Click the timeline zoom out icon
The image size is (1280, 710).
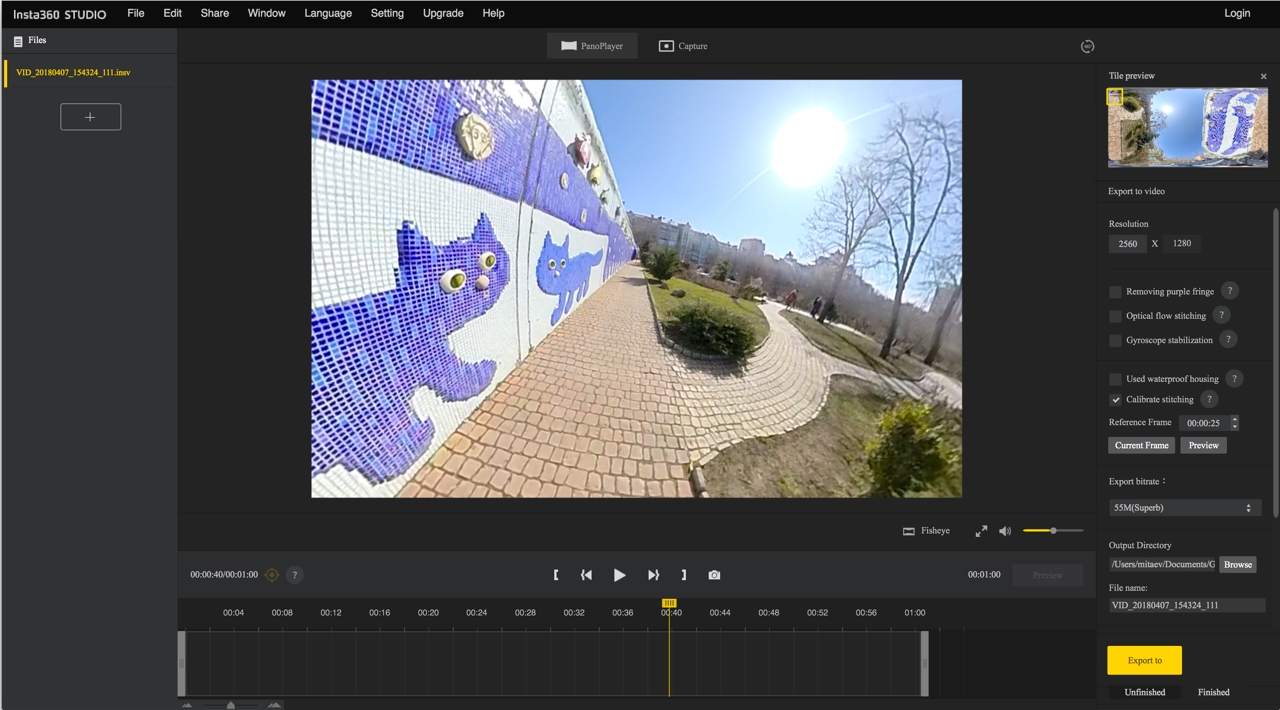point(187,705)
